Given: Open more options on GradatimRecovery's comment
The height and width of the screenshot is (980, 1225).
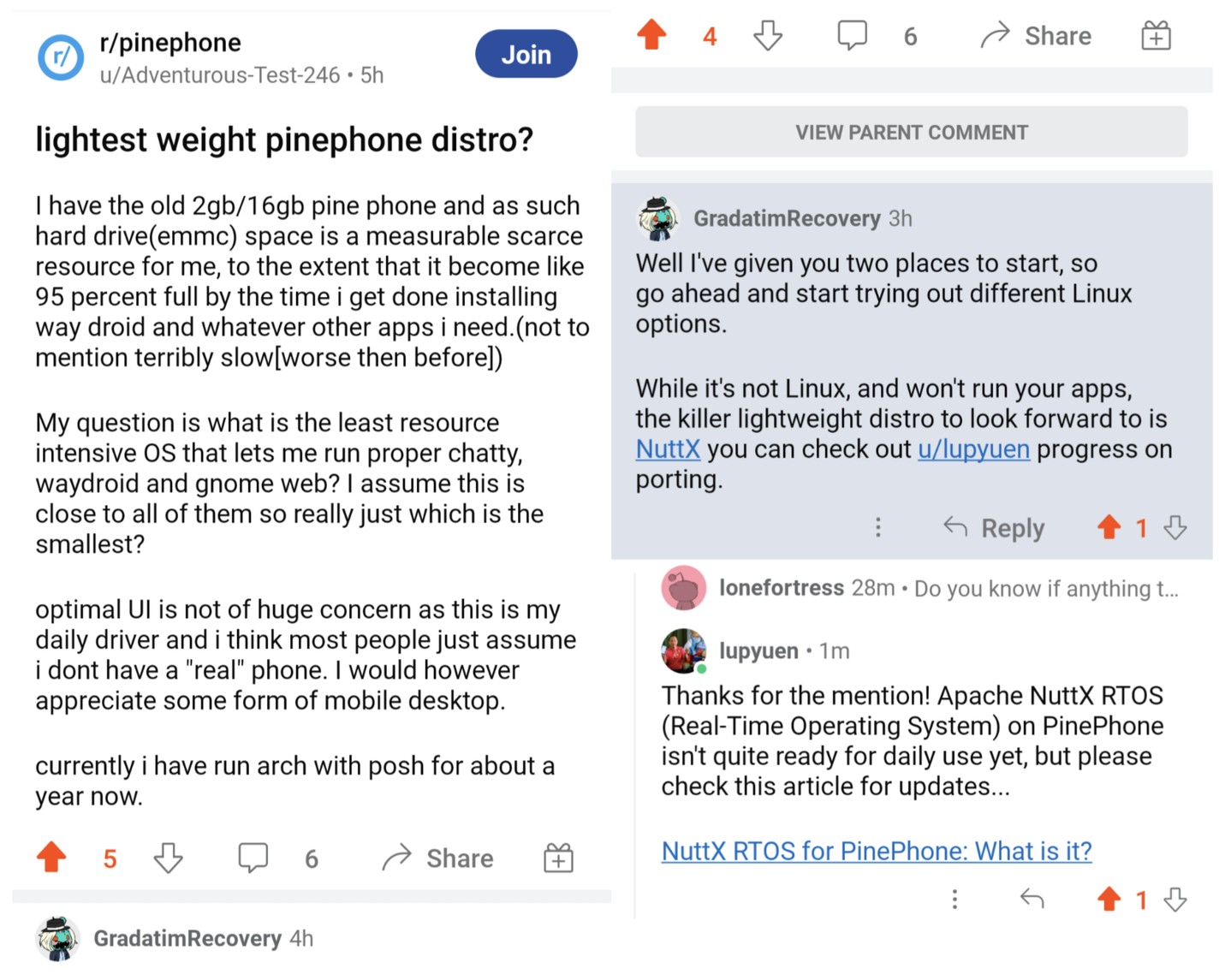Looking at the screenshot, I should (x=877, y=527).
